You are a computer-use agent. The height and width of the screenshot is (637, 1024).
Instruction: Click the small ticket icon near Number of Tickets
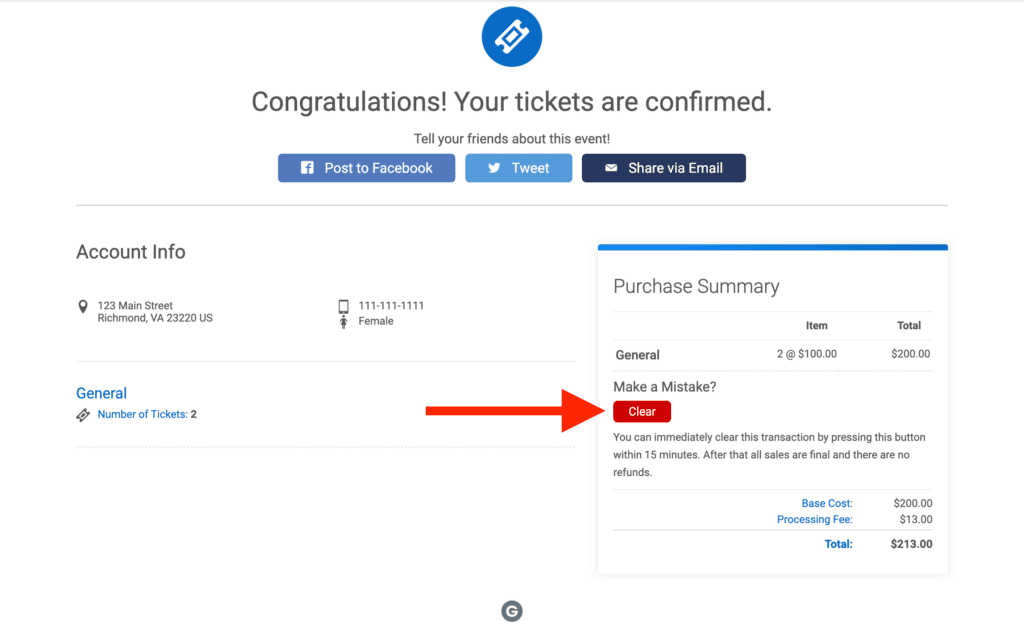pos(83,413)
